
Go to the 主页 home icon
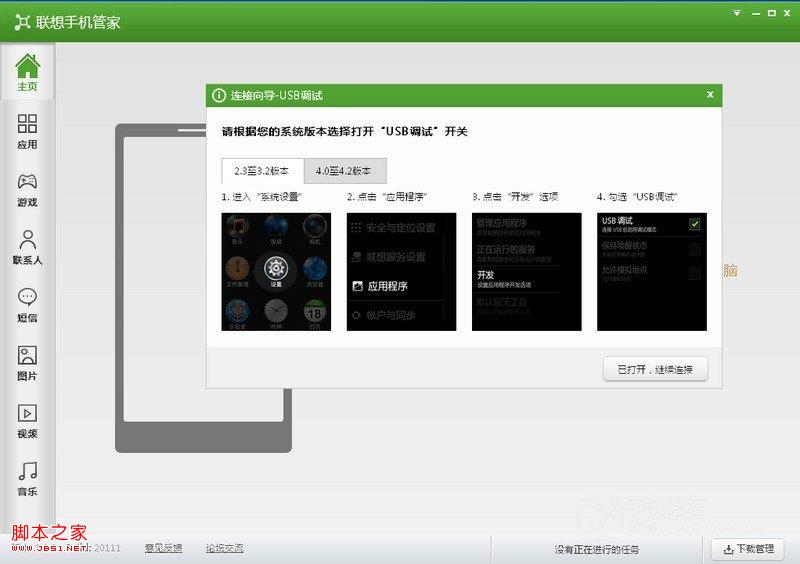27,72
